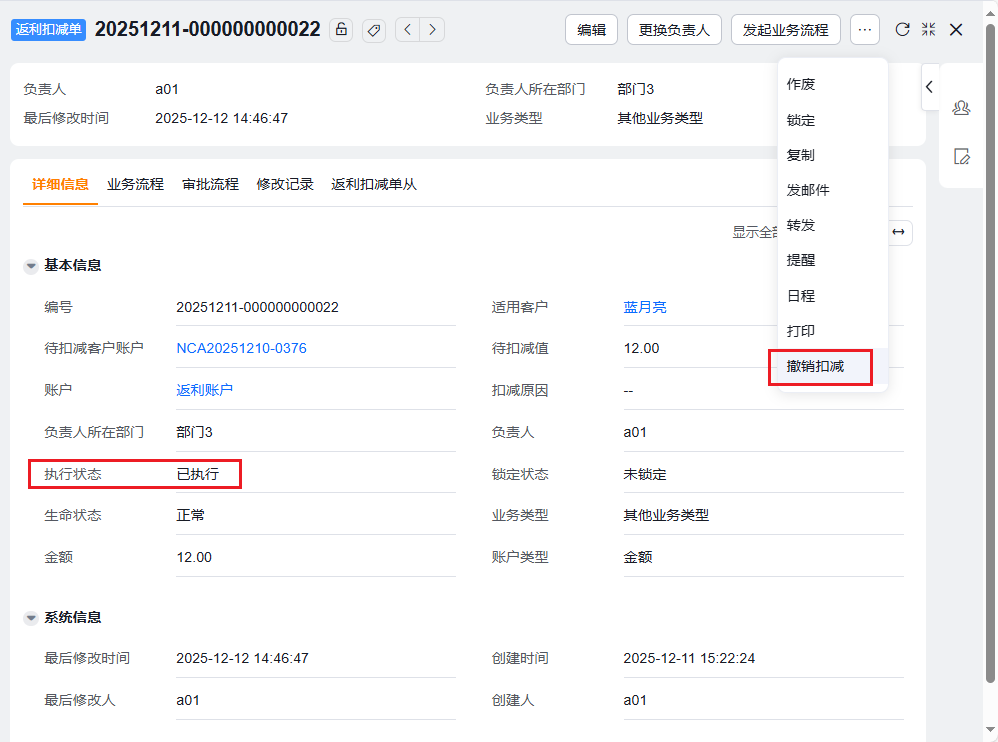Switch to the 业务流程 tab
Viewport: 998px width, 742px height.
(135, 185)
